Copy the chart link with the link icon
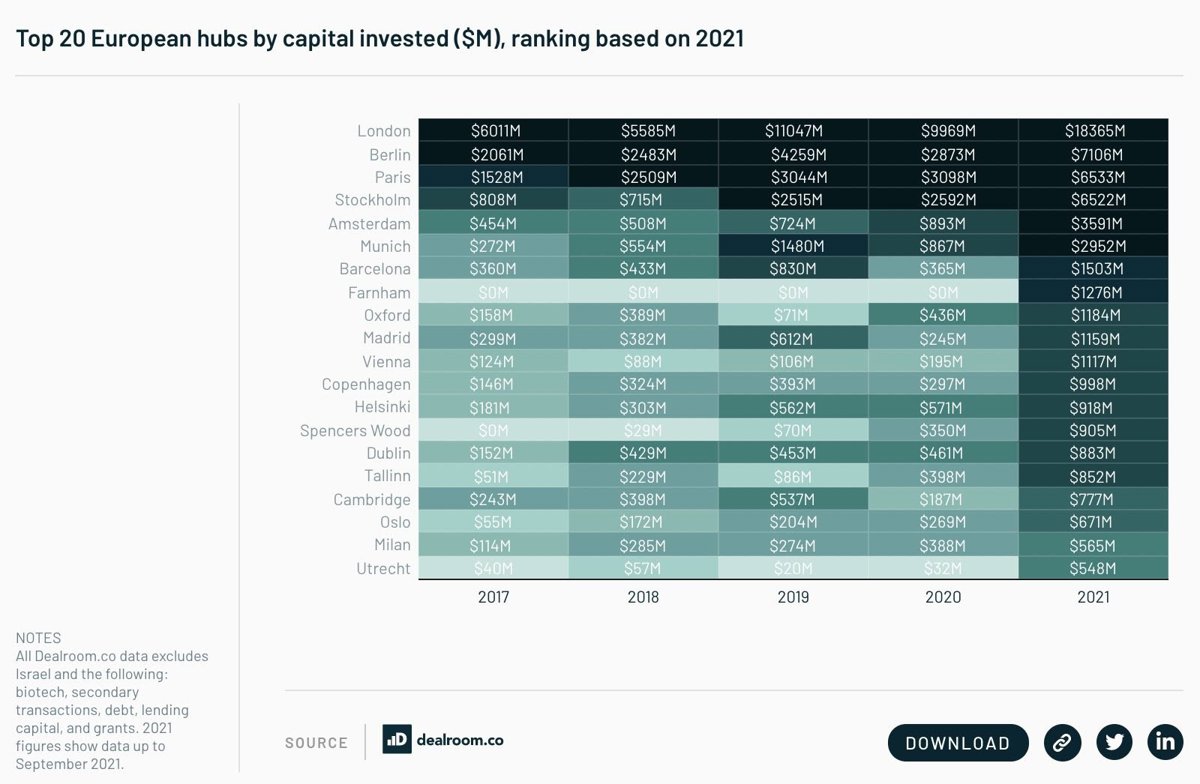 coord(1062,742)
